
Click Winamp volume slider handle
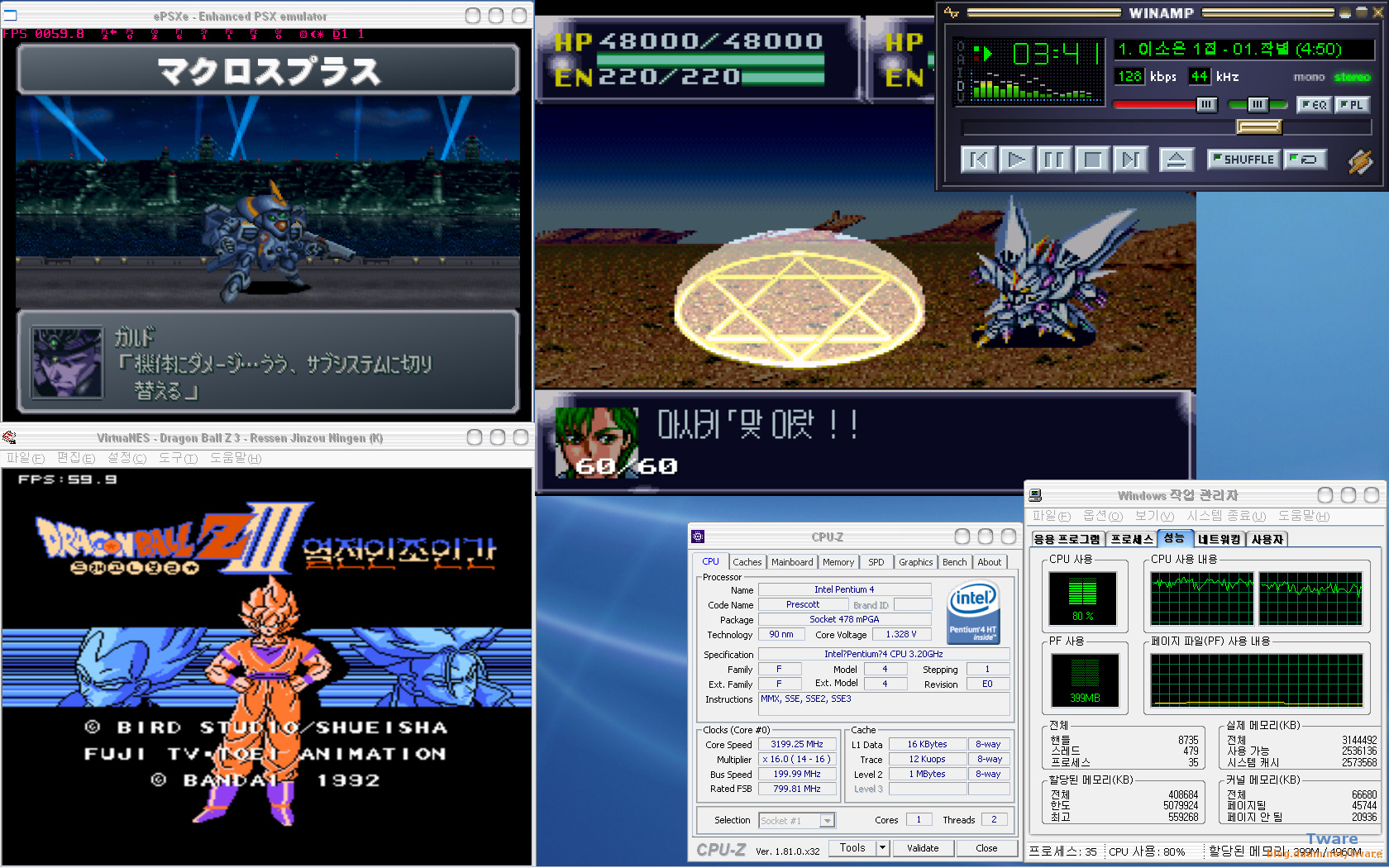(x=1206, y=104)
